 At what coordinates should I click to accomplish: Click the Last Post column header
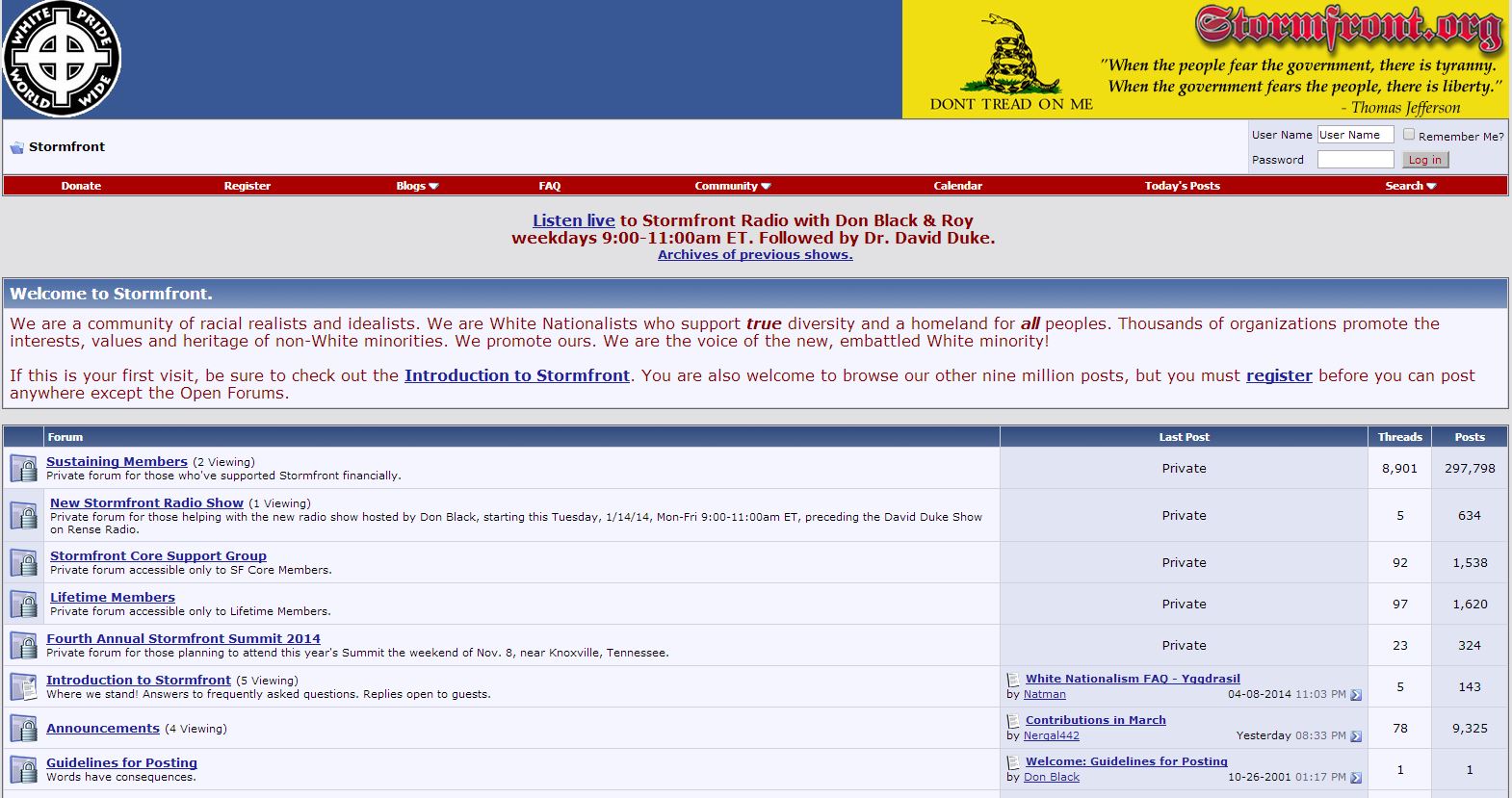[1184, 437]
